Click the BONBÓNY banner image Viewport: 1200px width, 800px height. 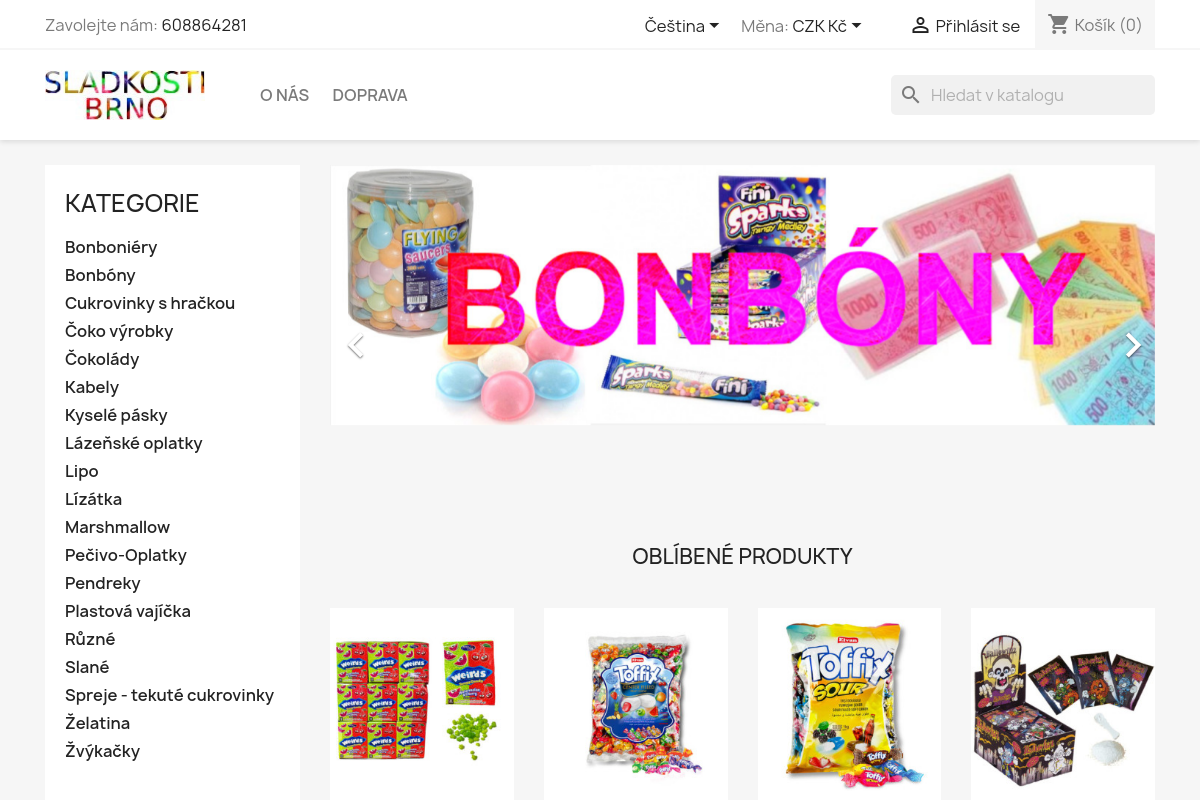point(743,295)
